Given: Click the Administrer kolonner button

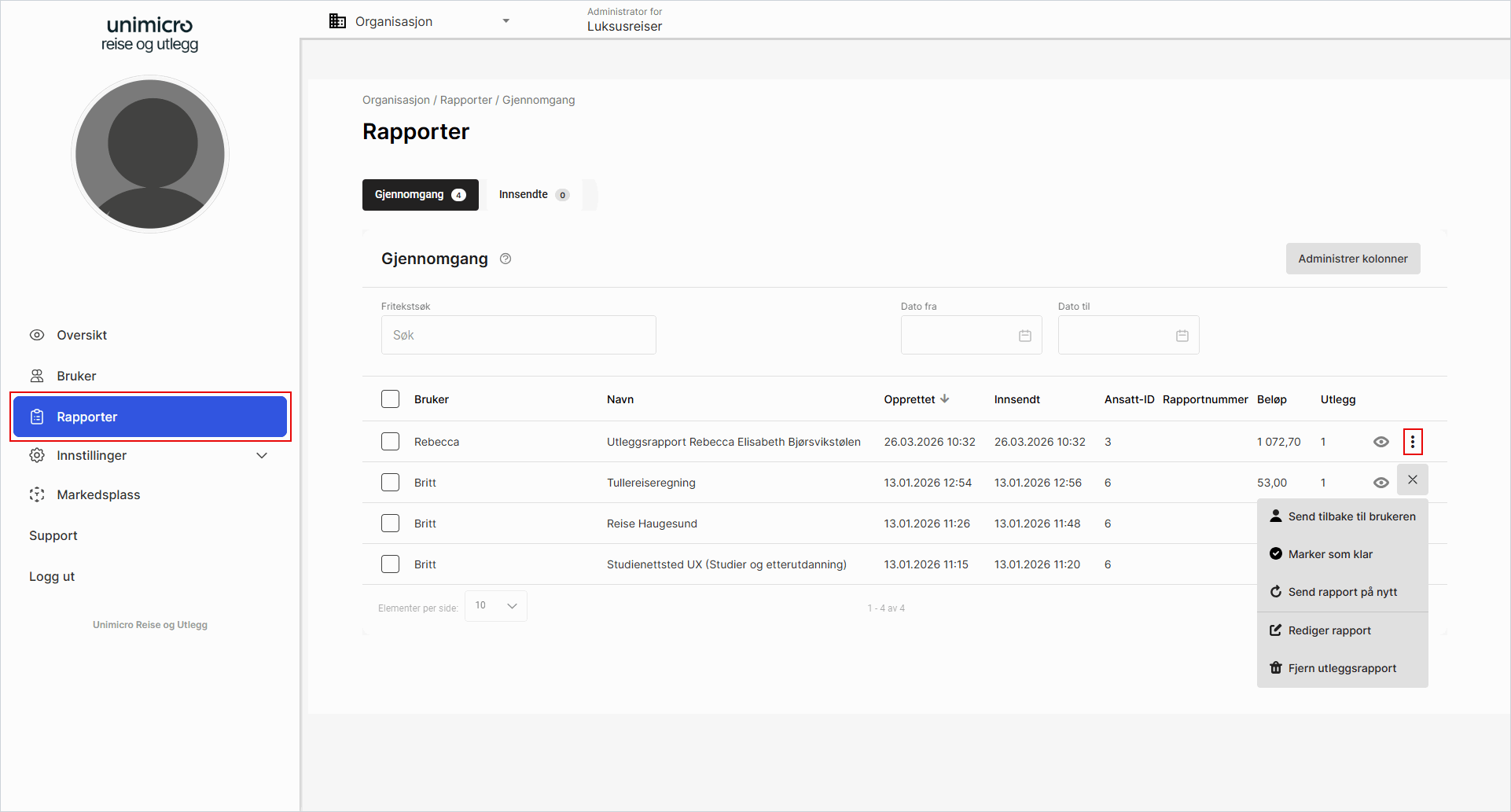Looking at the screenshot, I should tap(1352, 259).
